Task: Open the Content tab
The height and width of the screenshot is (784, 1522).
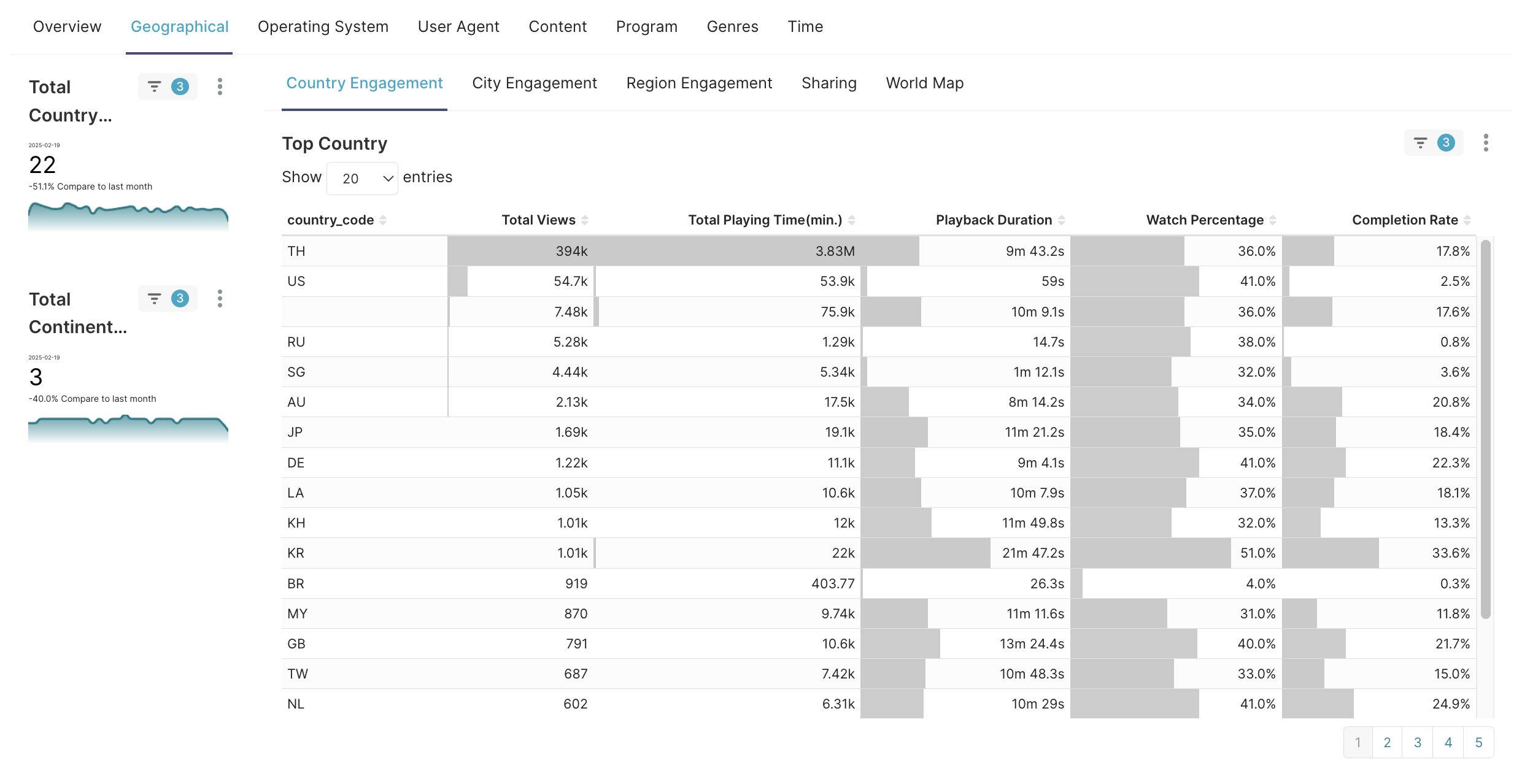Action: pos(557,26)
